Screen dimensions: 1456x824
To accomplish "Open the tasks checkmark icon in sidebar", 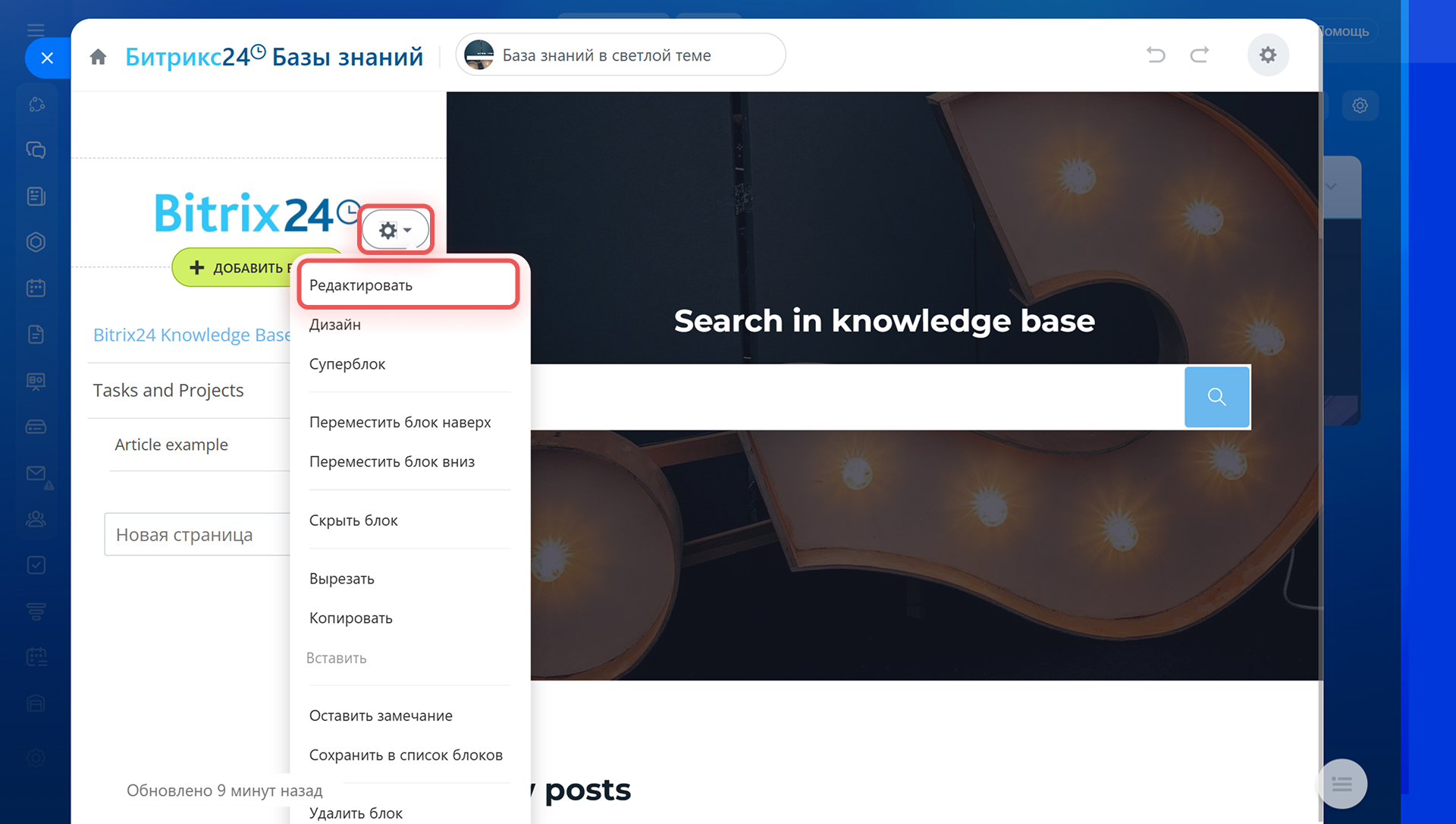I will (x=36, y=565).
